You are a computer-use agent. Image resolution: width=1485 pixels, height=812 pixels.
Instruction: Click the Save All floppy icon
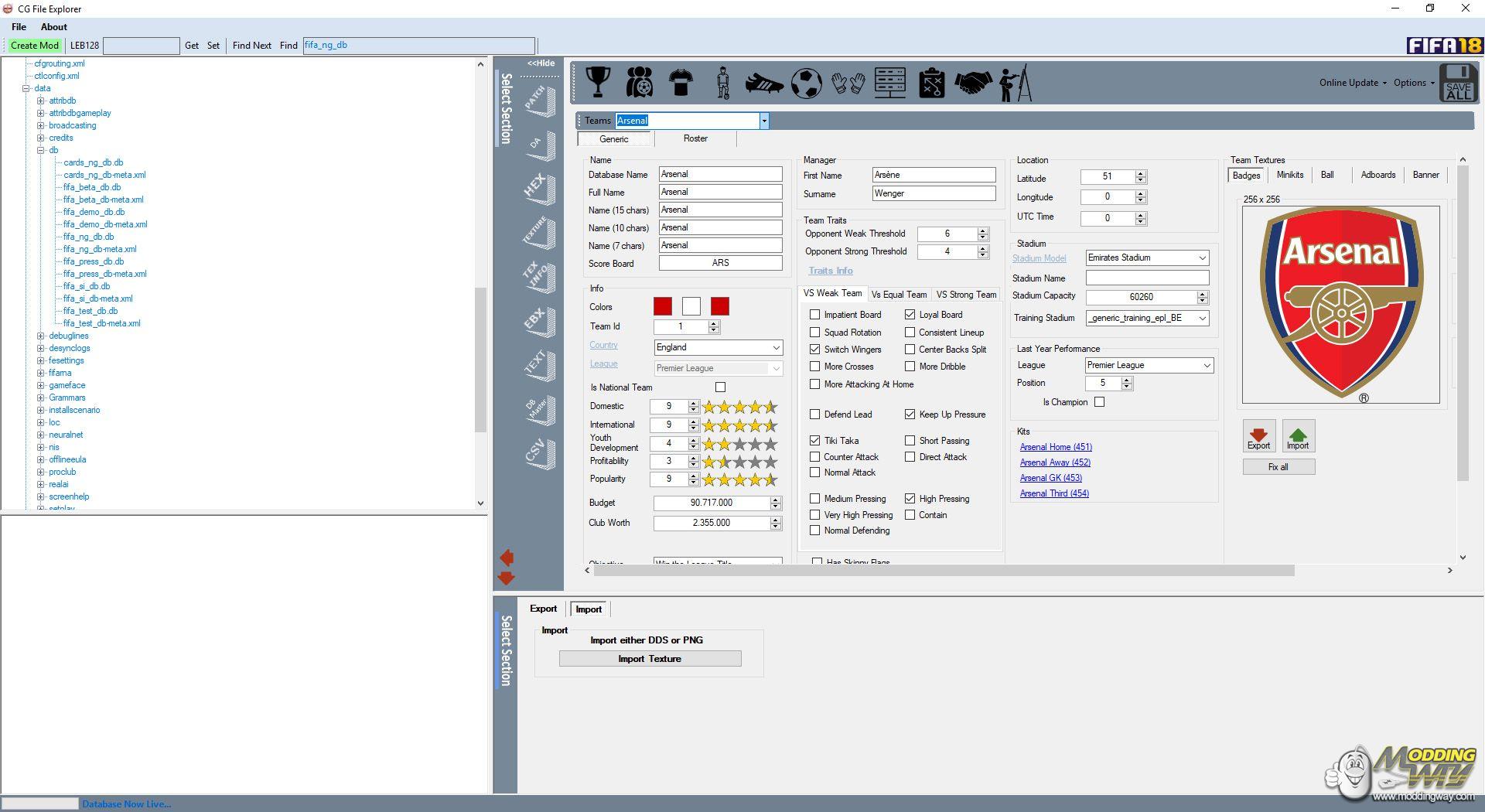coord(1458,83)
